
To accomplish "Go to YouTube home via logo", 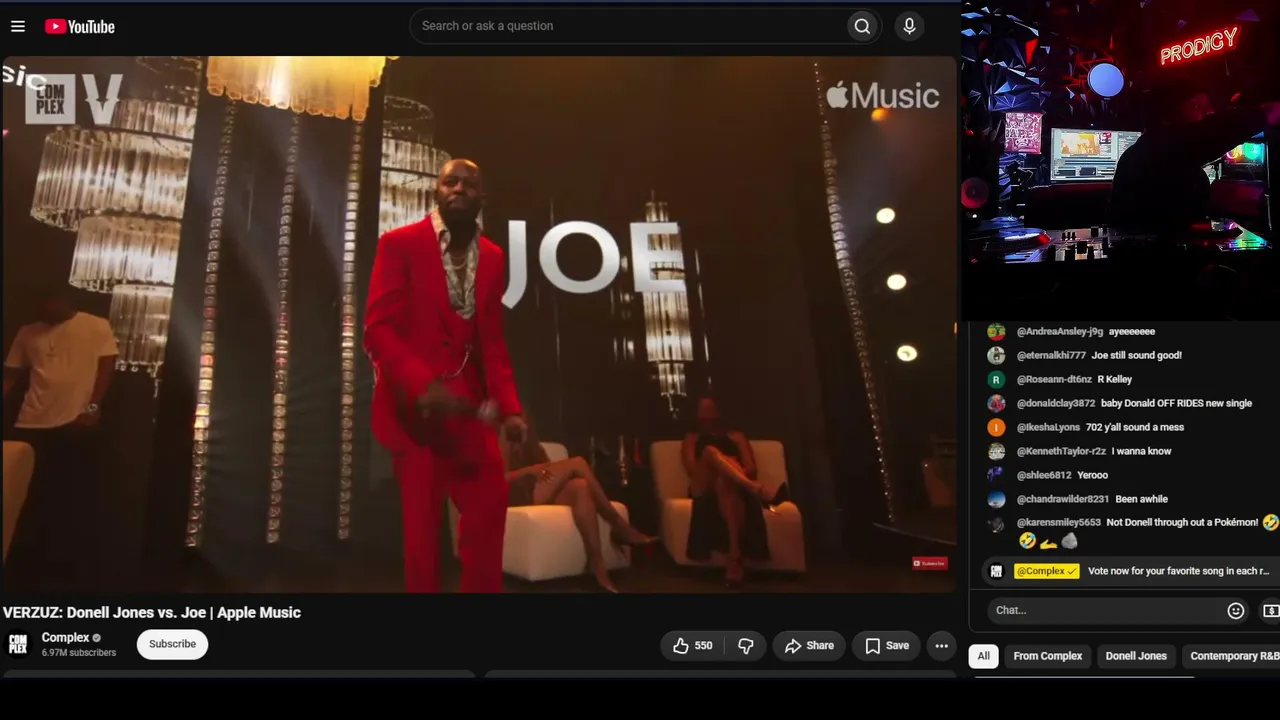I will 80,27.
